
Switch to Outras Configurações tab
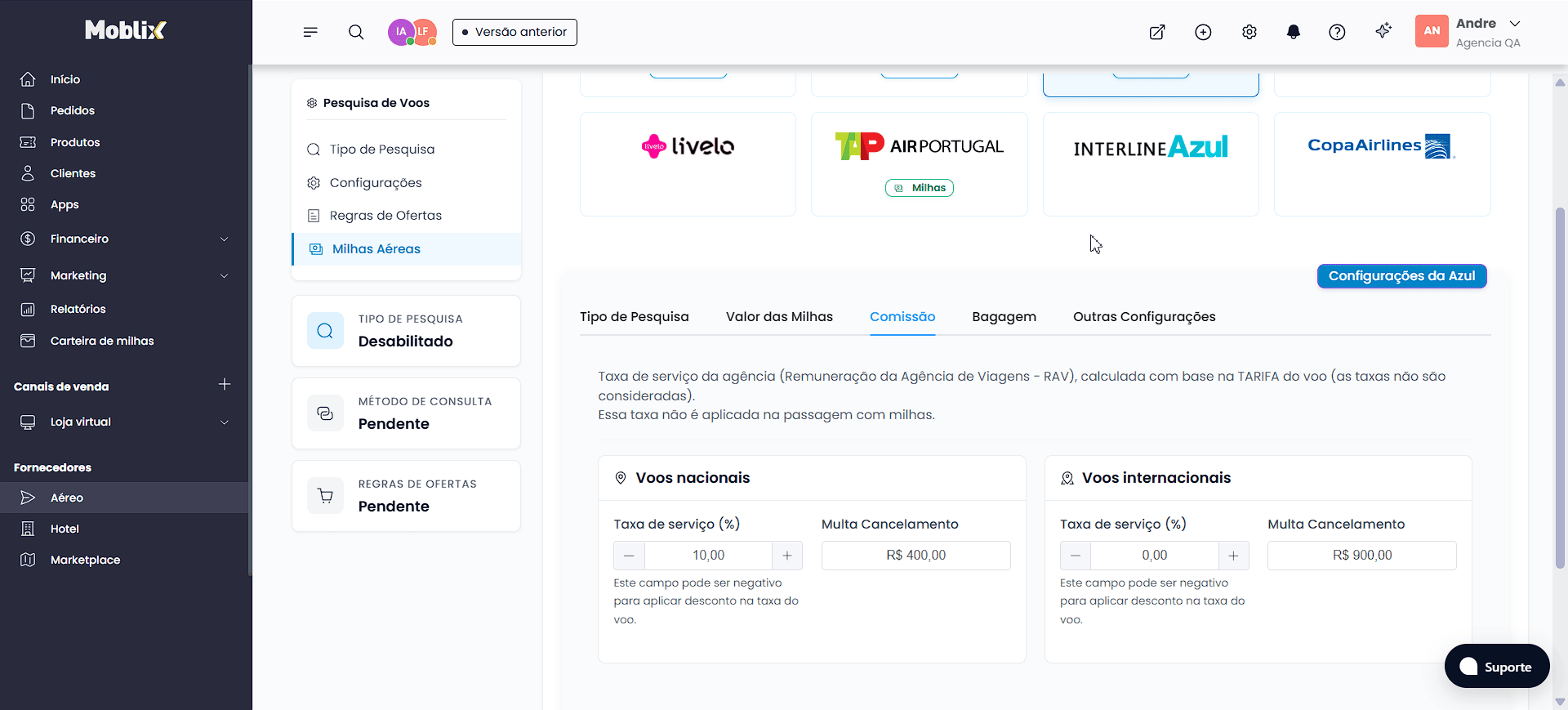pos(1144,317)
